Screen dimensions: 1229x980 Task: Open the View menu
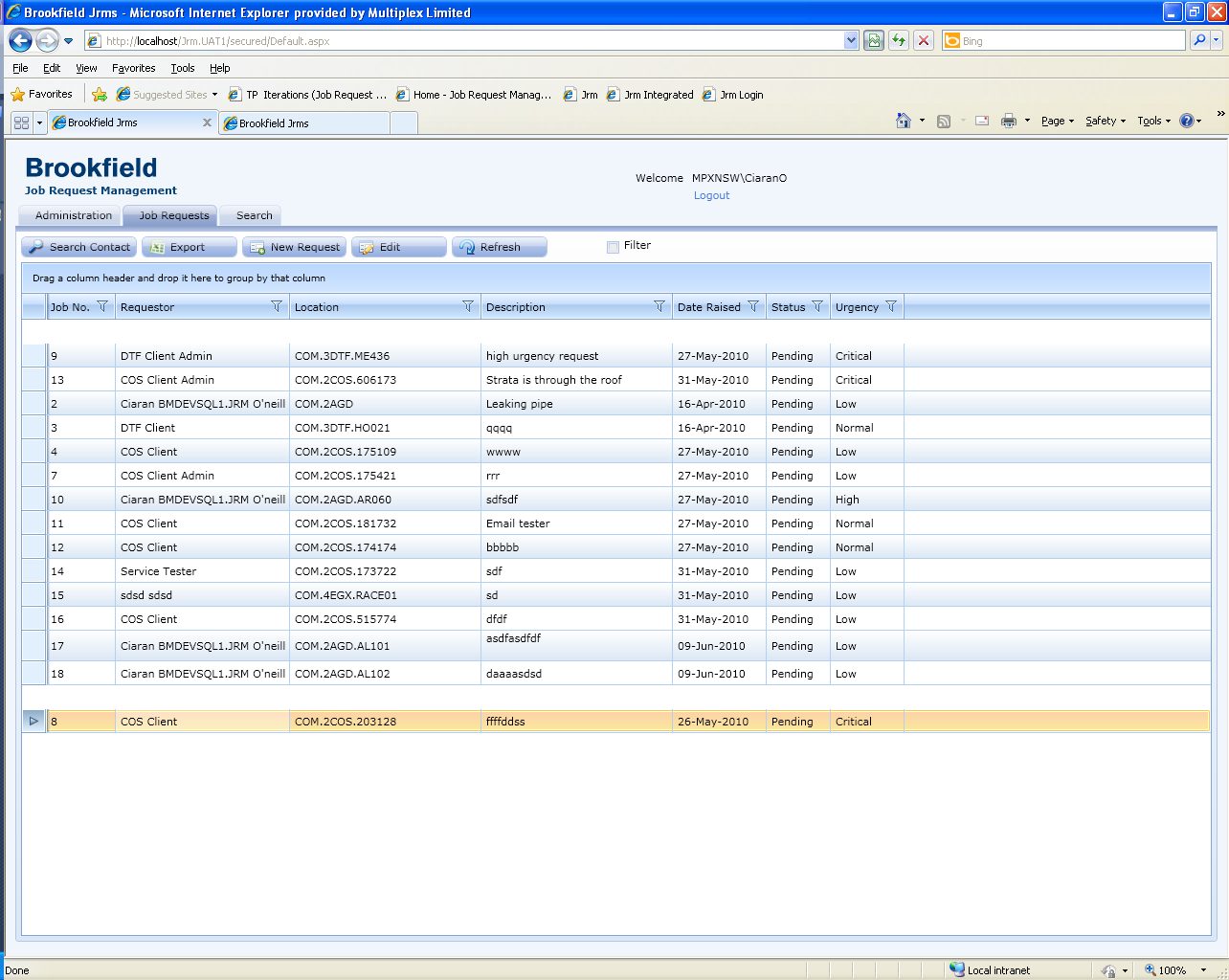[86, 68]
